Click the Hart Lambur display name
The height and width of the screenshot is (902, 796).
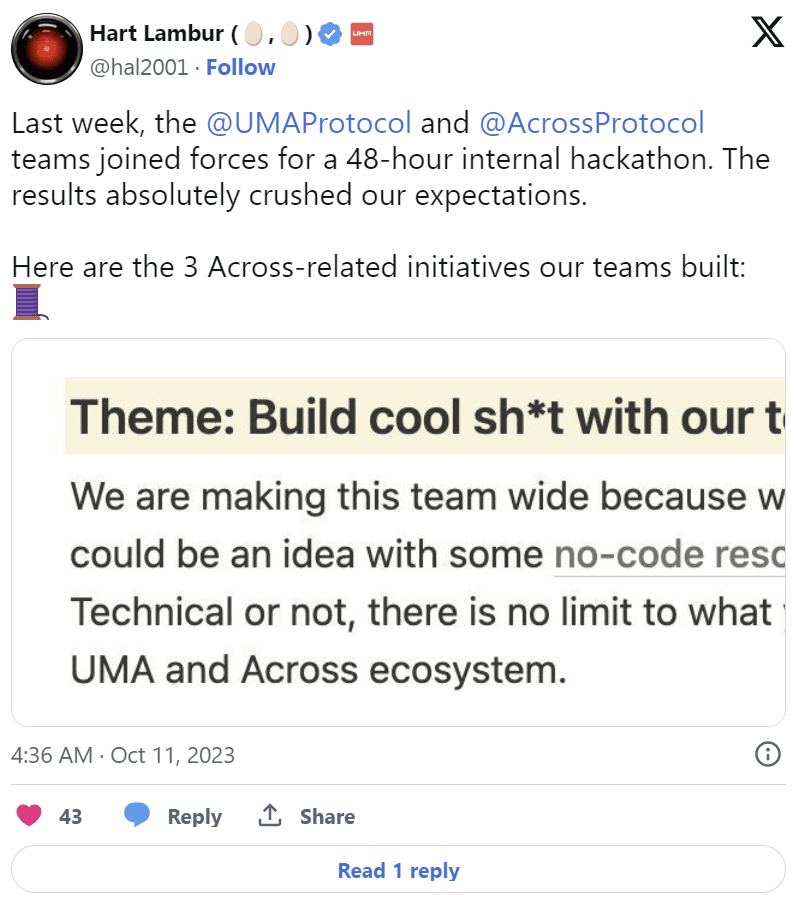(157, 34)
